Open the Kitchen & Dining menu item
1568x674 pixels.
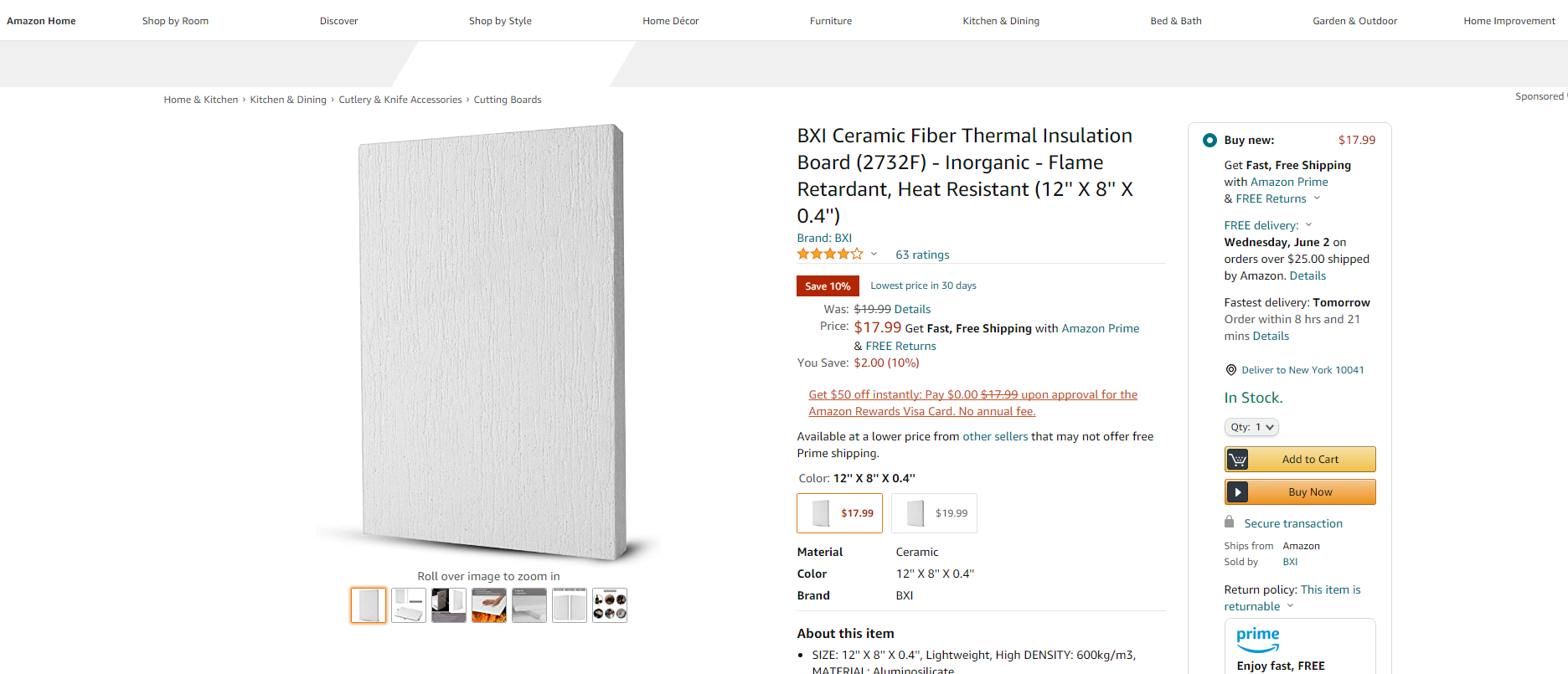tap(1000, 21)
